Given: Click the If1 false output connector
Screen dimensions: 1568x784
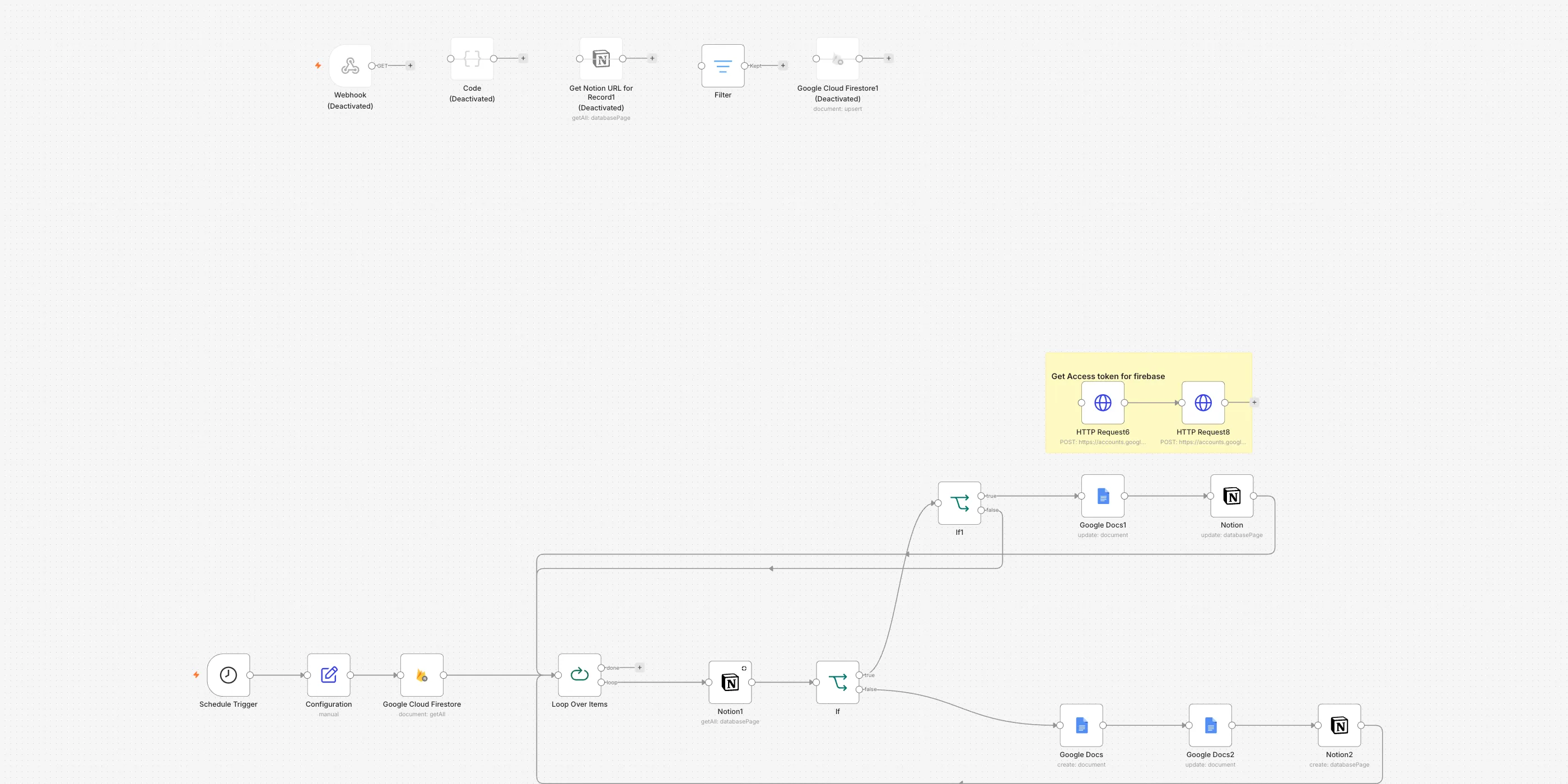Looking at the screenshot, I should click(981, 510).
